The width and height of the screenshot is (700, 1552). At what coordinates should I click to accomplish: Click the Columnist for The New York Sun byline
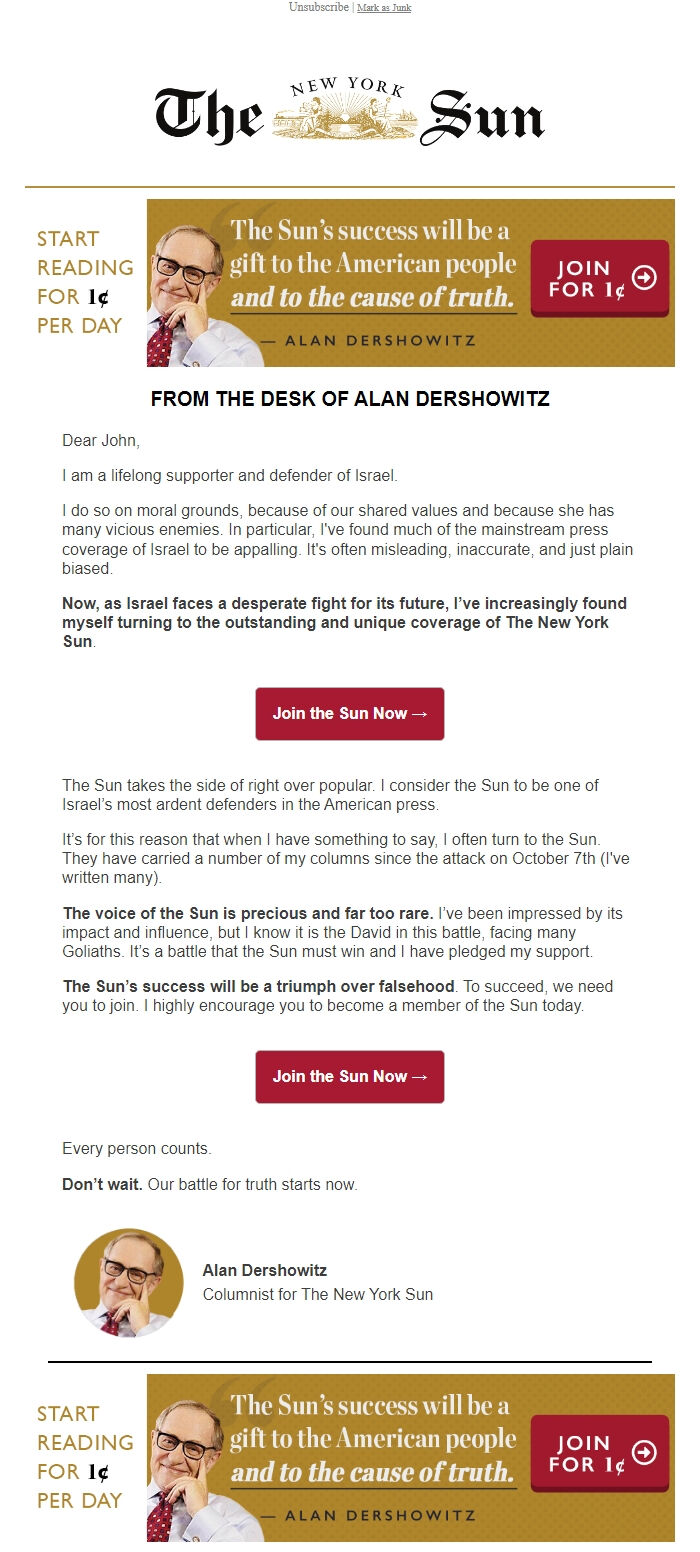(x=317, y=1294)
